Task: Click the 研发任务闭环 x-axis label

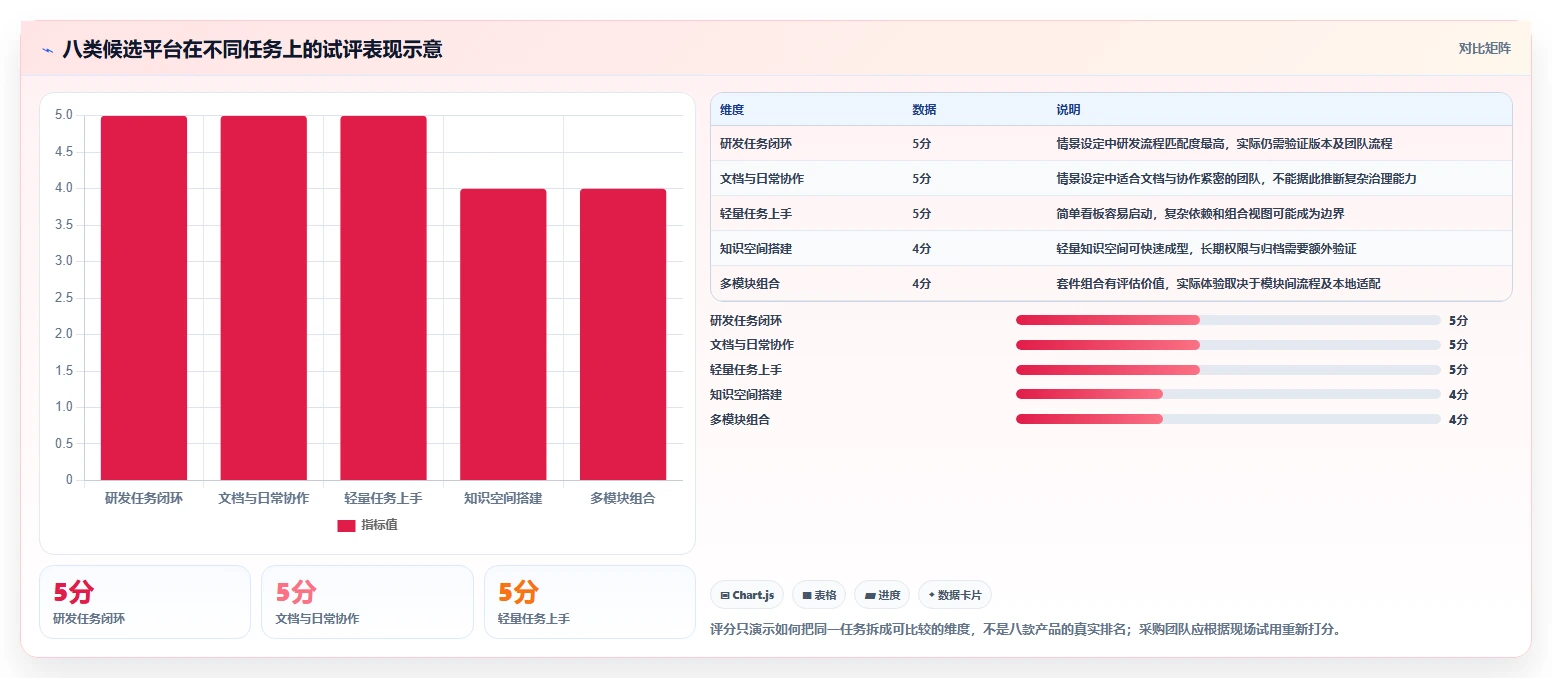Action: click(x=144, y=498)
